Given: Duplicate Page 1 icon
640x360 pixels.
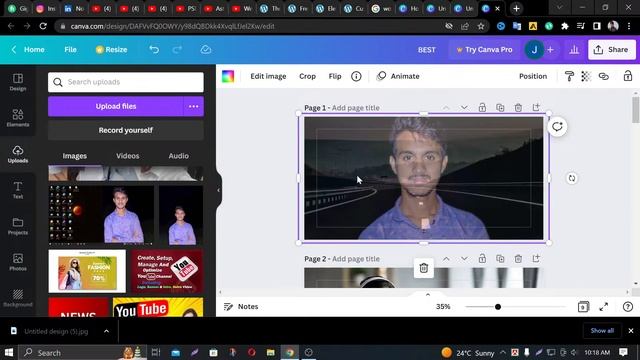Looking at the screenshot, I should (x=500, y=108).
